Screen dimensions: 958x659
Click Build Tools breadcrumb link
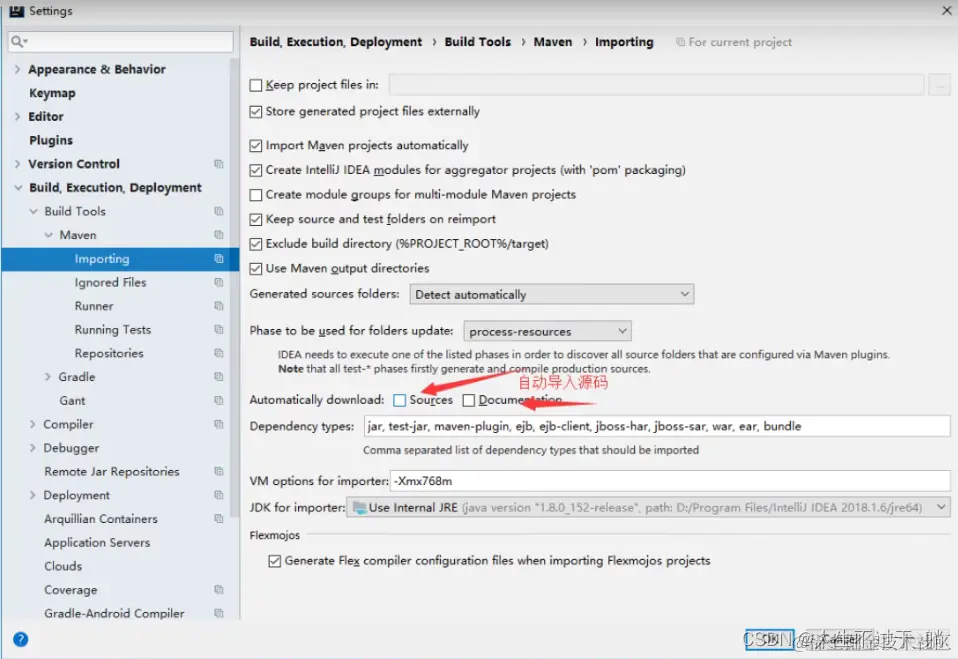pyautogui.click(x=477, y=42)
